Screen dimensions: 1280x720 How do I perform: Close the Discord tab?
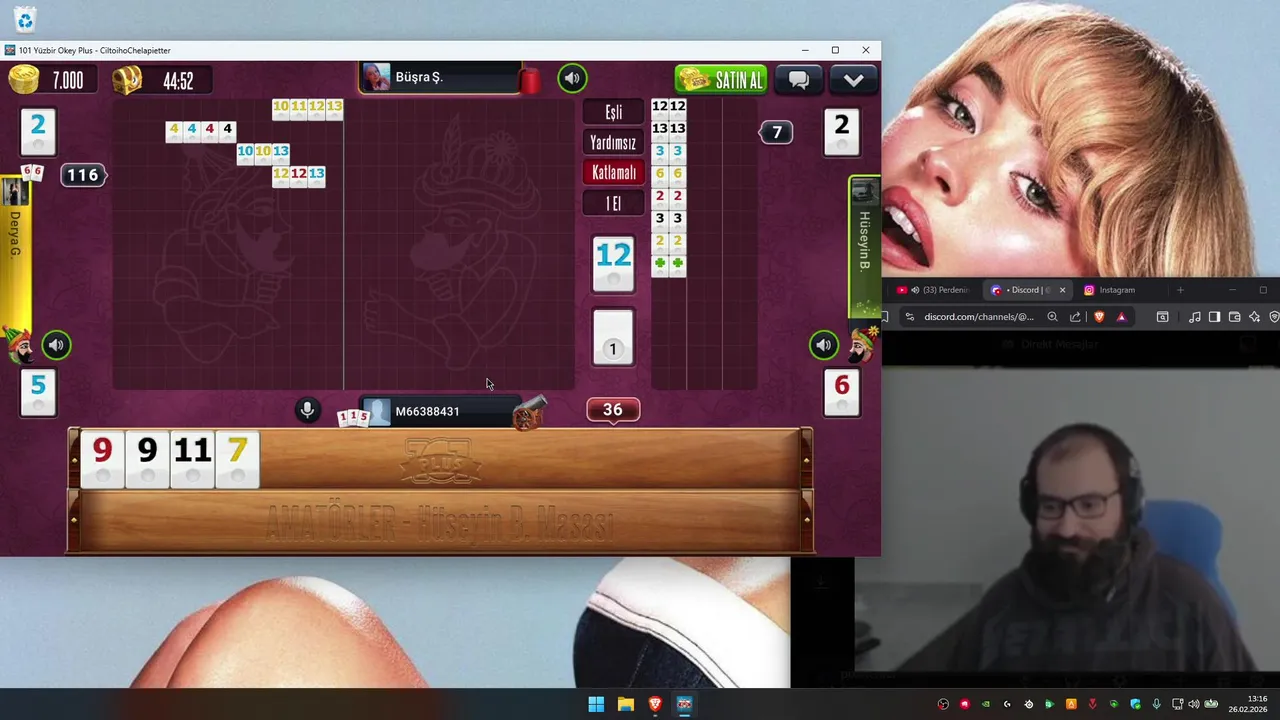(x=1062, y=290)
